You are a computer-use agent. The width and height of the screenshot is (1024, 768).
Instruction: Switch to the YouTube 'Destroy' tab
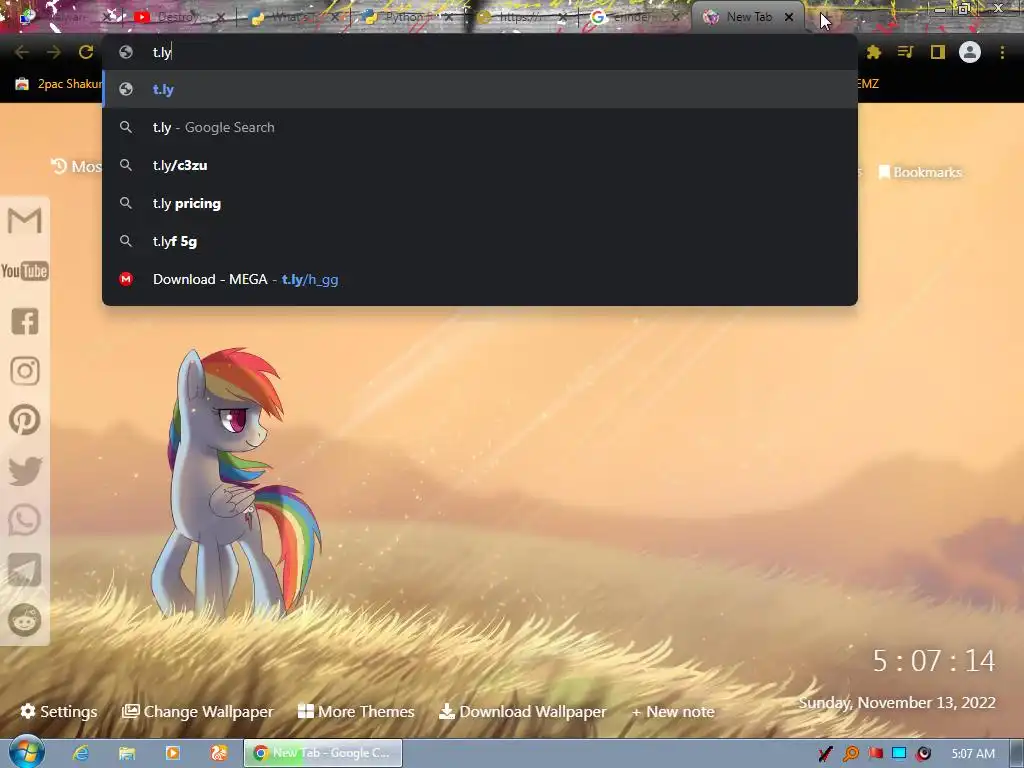pyautogui.click(x=176, y=17)
